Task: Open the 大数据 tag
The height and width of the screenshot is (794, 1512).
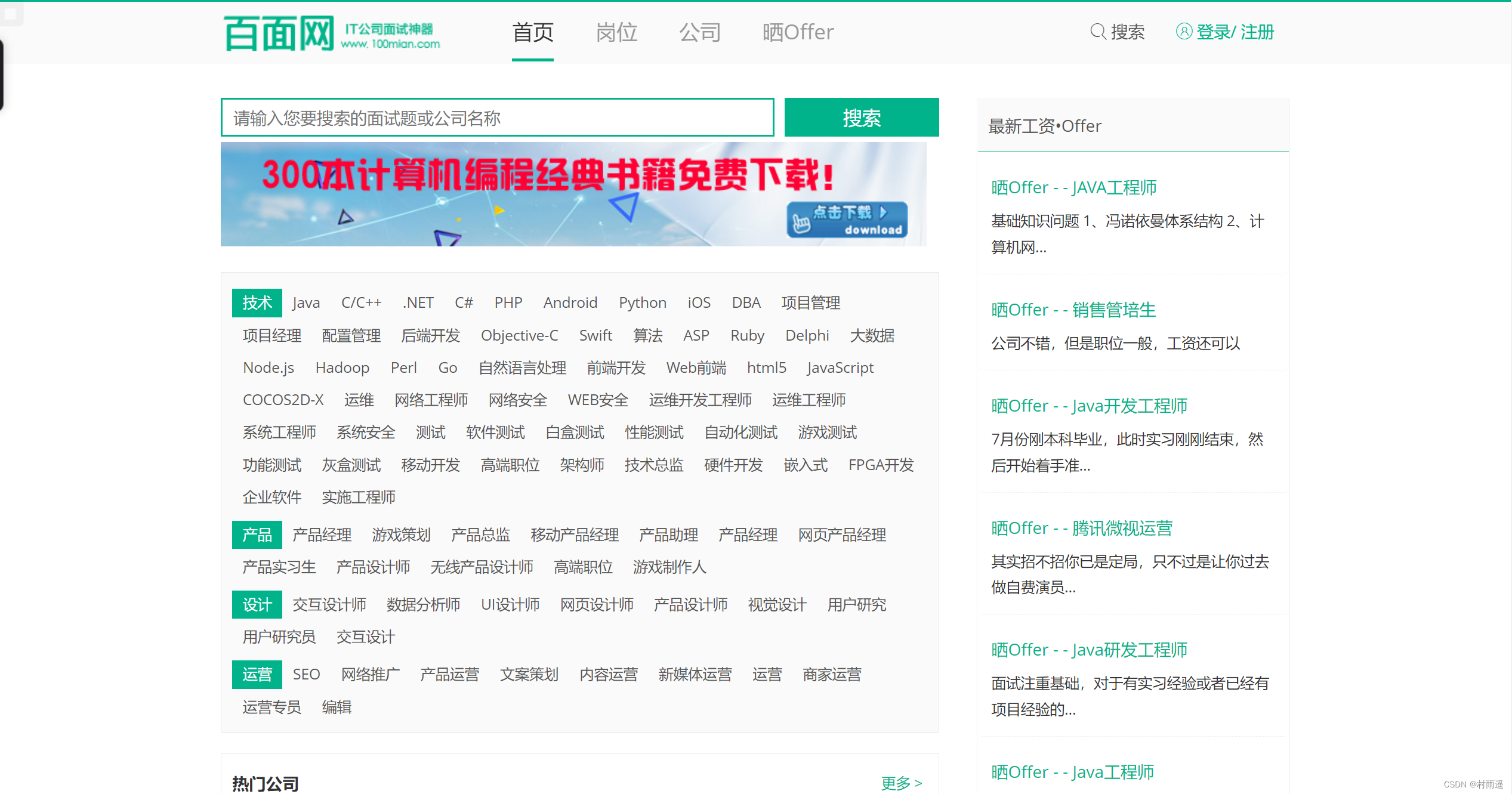Action: click(872, 336)
